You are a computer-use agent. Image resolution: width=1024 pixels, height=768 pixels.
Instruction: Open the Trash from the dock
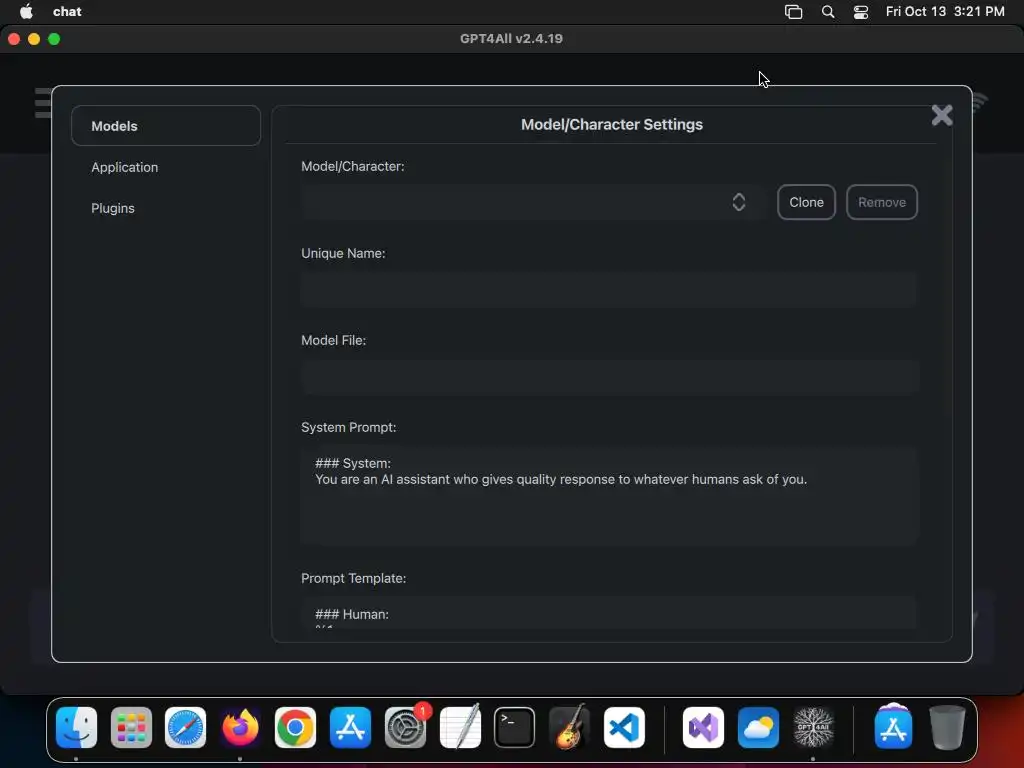pos(948,728)
